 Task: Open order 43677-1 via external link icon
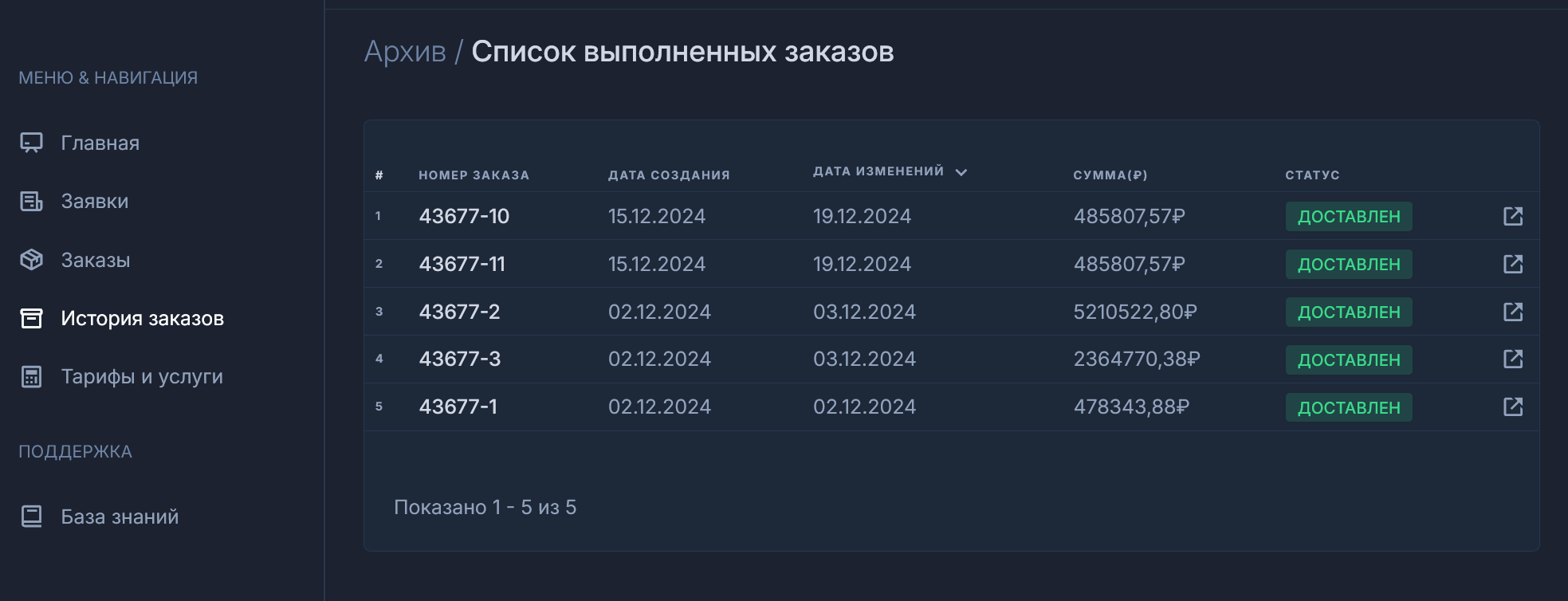(1512, 407)
